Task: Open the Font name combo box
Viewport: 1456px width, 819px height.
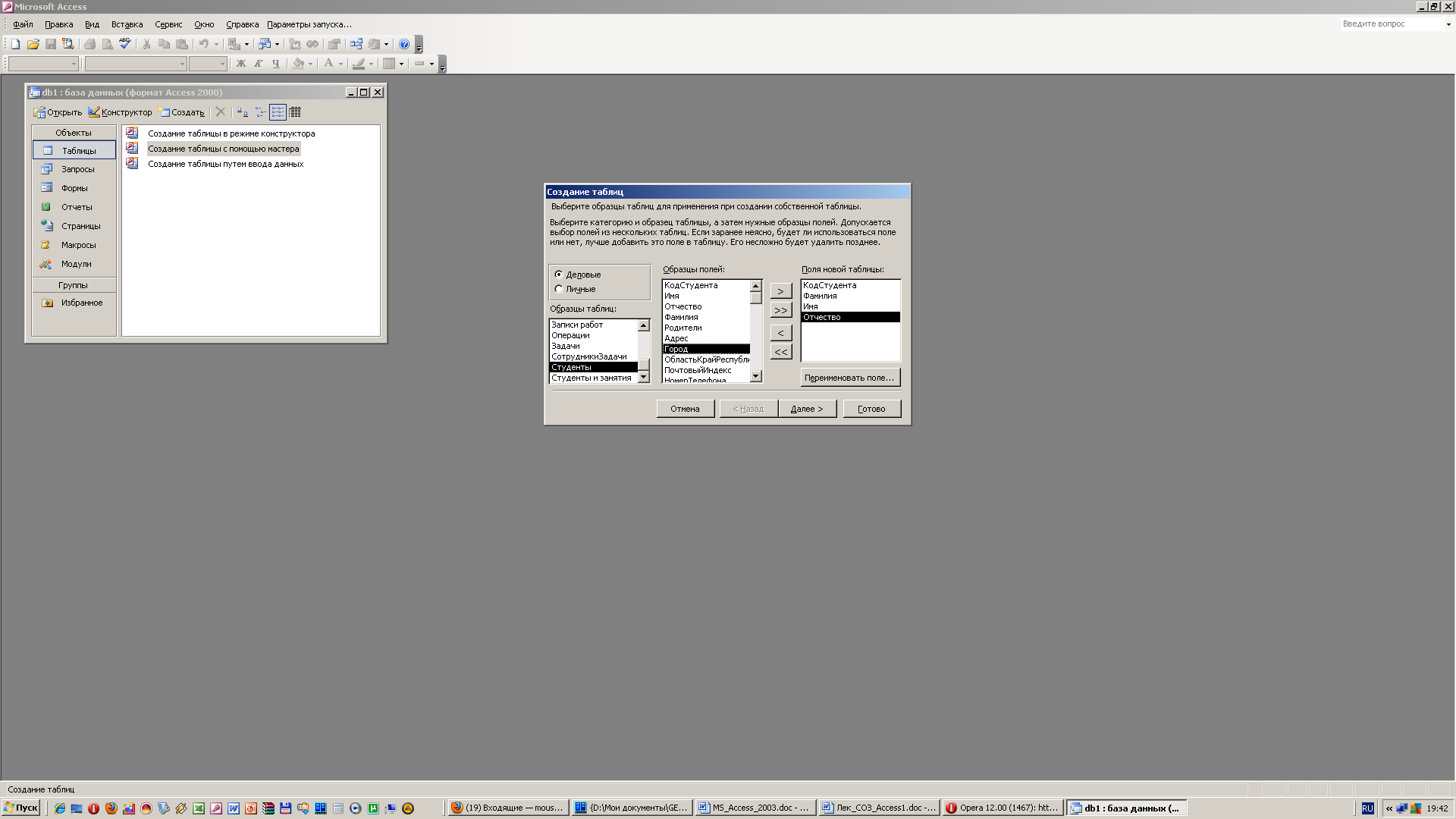Action: tap(136, 64)
